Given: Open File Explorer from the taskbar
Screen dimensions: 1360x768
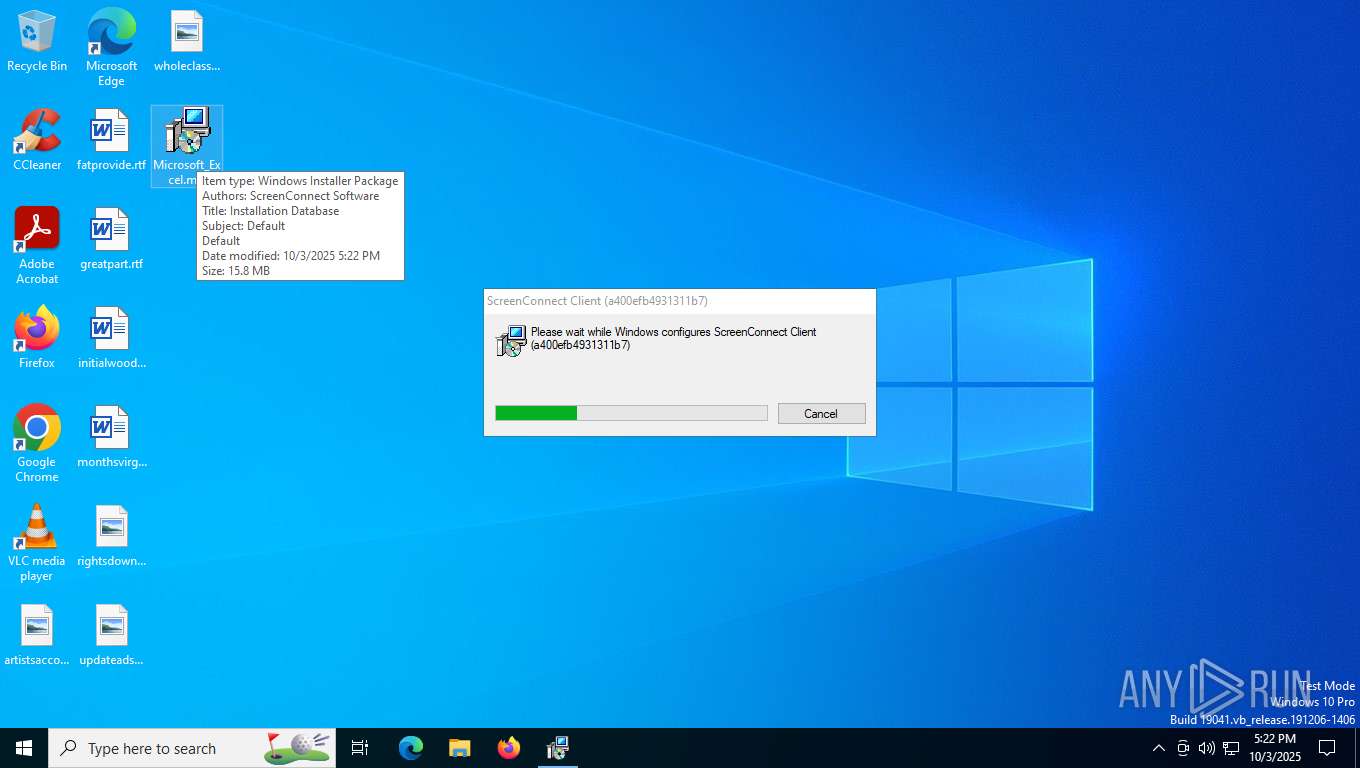Looking at the screenshot, I should point(460,748).
